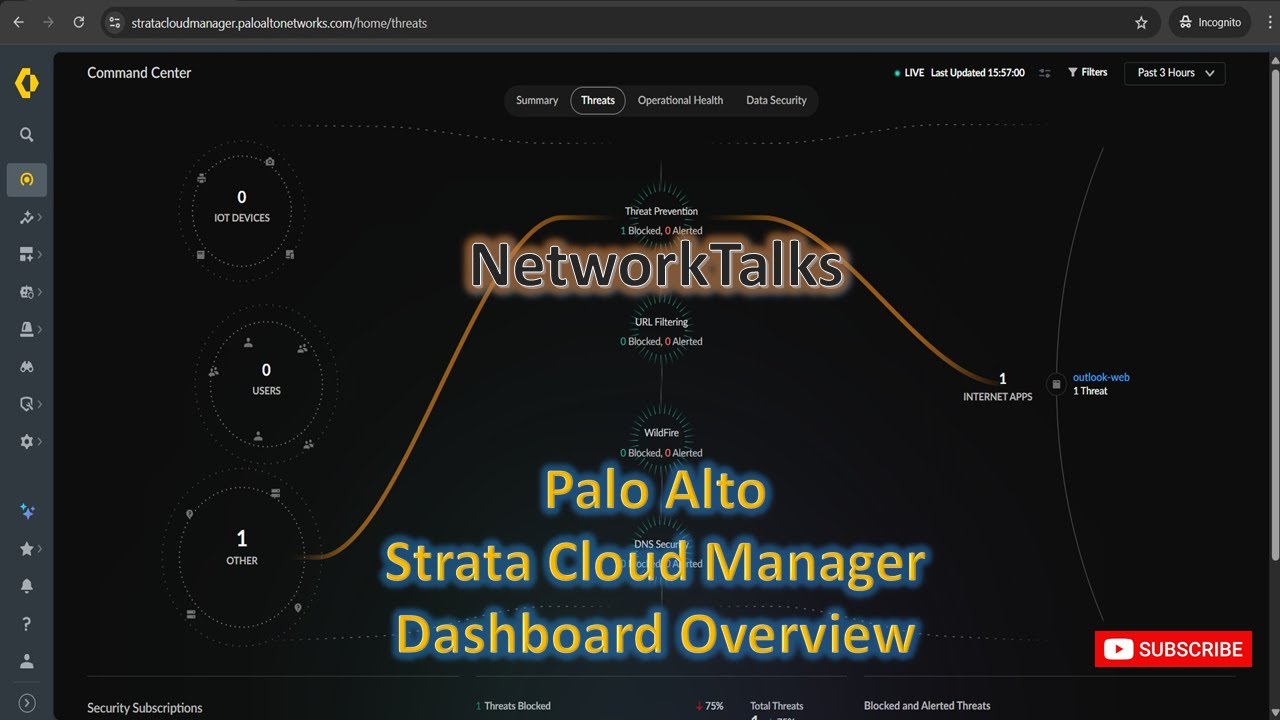Open the user profile sidebar icon
The height and width of the screenshot is (720, 1280).
(27, 661)
